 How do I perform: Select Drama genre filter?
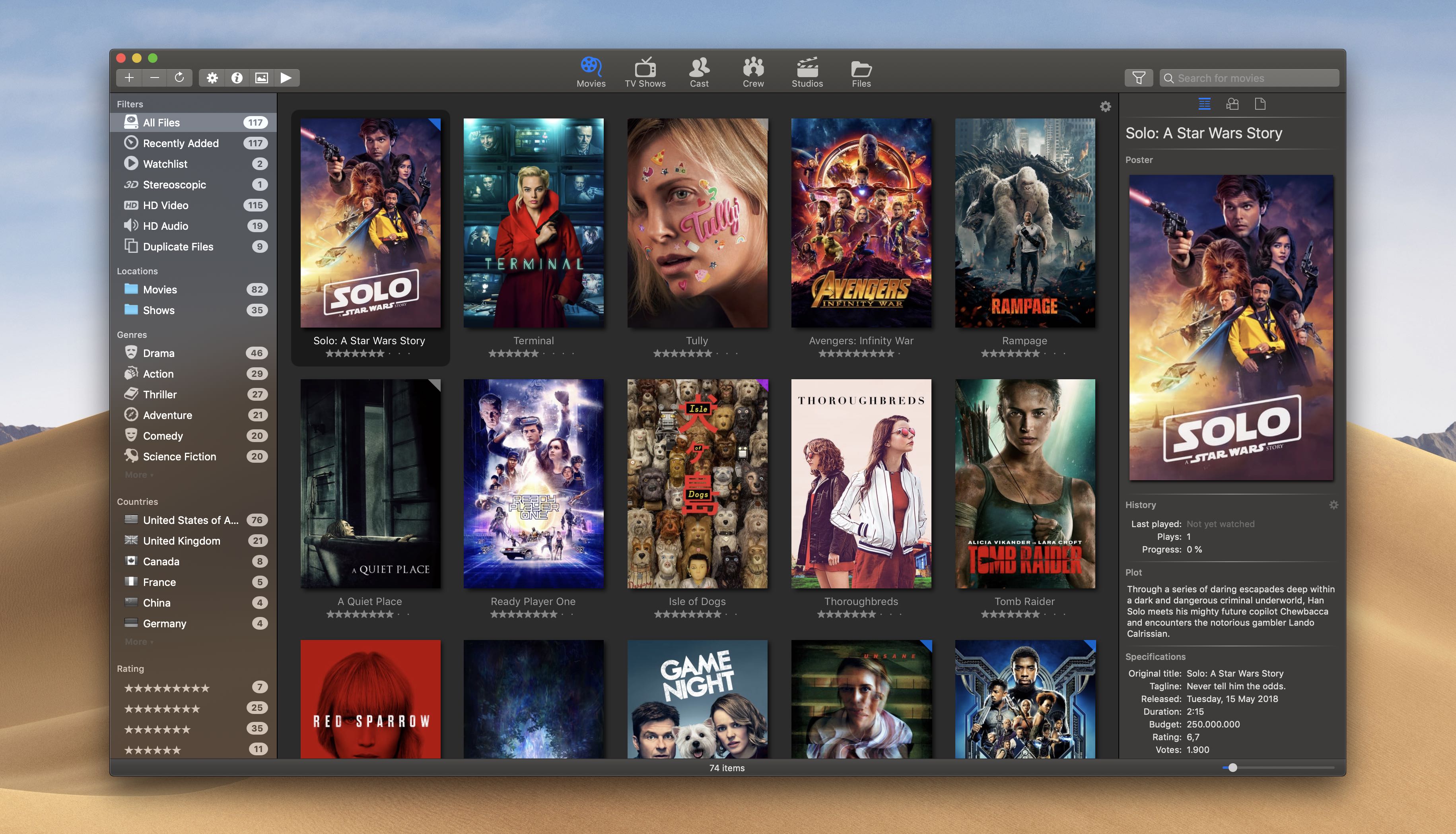[x=160, y=351]
